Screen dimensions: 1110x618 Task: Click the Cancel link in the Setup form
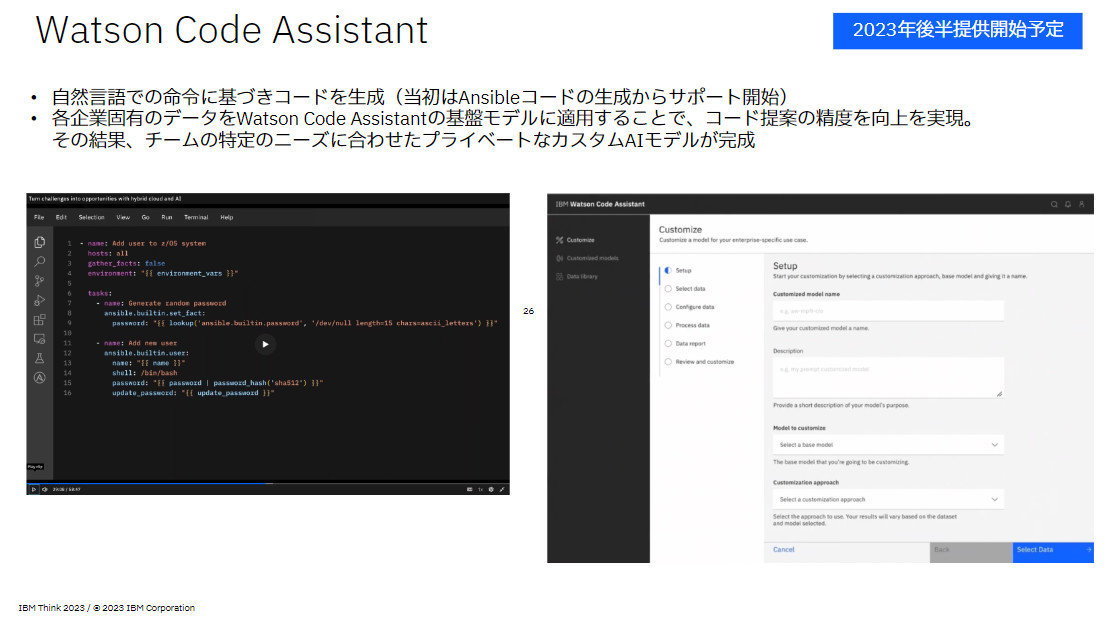[783, 550]
